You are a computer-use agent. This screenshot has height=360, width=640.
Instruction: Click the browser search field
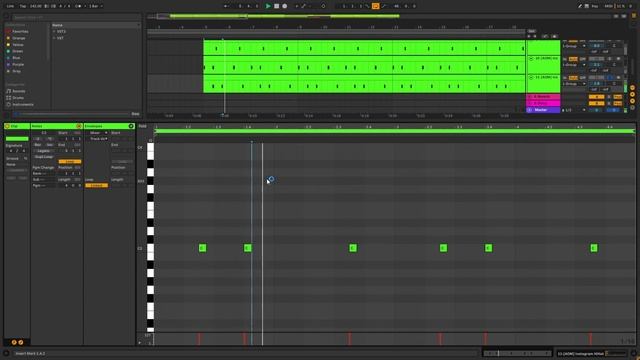coord(76,17)
